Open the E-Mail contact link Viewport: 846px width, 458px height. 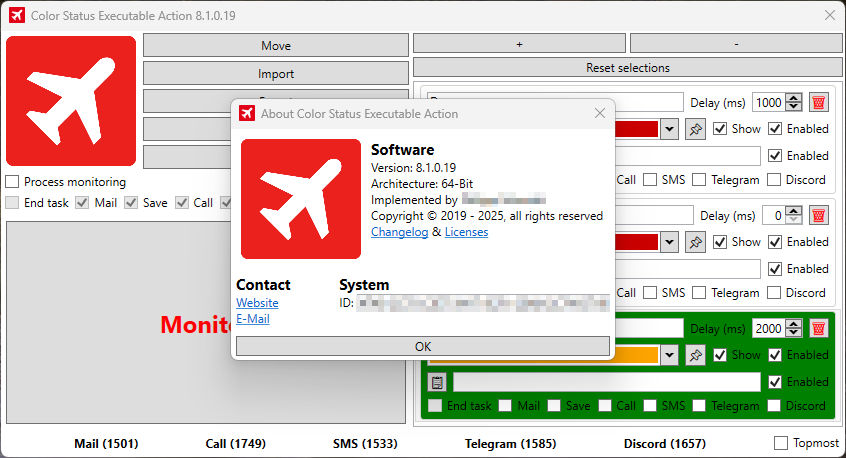click(x=253, y=319)
